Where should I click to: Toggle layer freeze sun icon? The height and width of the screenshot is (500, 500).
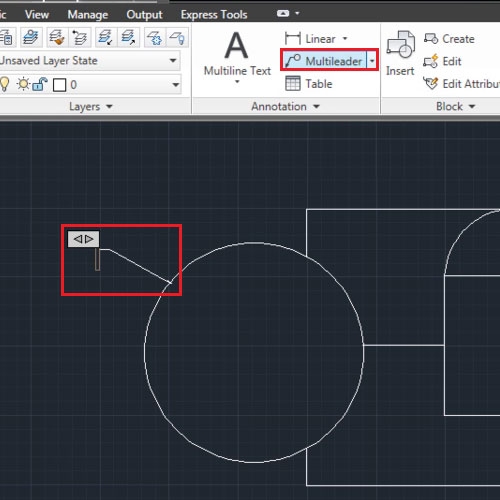coord(23,84)
